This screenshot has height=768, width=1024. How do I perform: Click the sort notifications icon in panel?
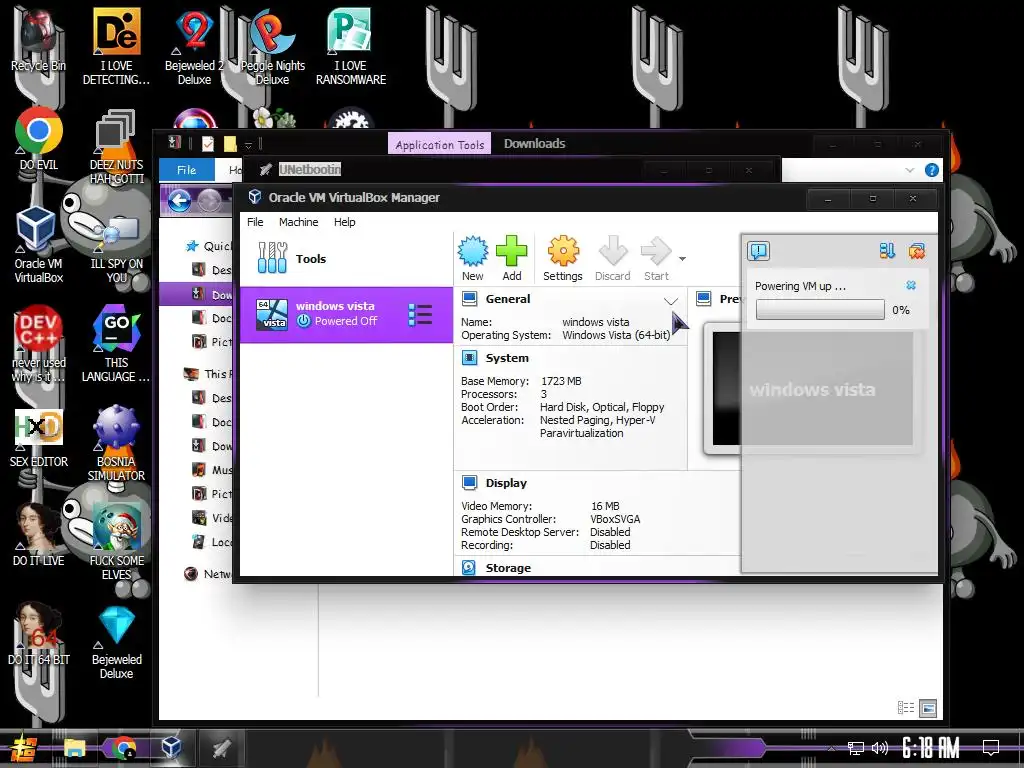887,251
